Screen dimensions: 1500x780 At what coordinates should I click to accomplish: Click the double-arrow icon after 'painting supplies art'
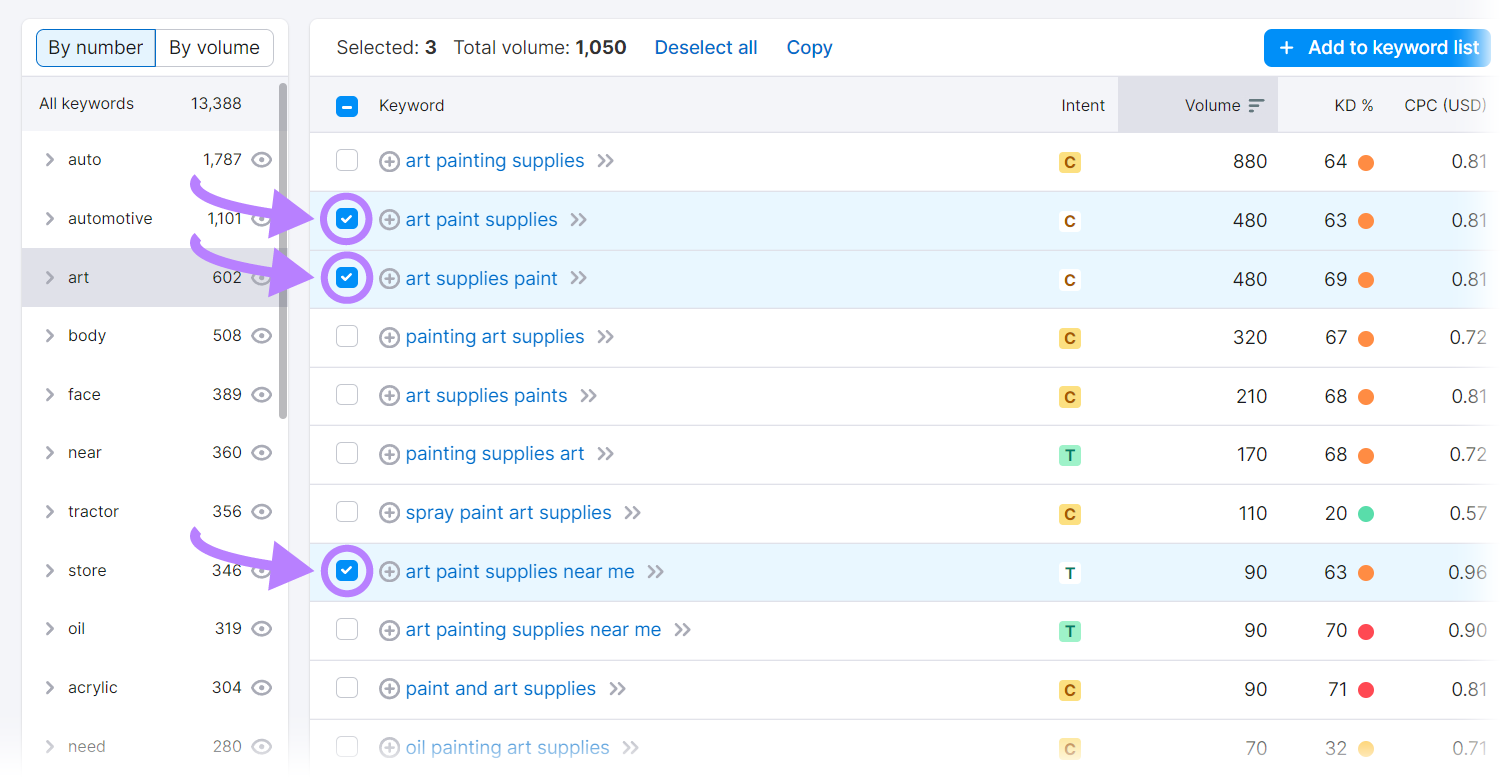[x=604, y=453]
